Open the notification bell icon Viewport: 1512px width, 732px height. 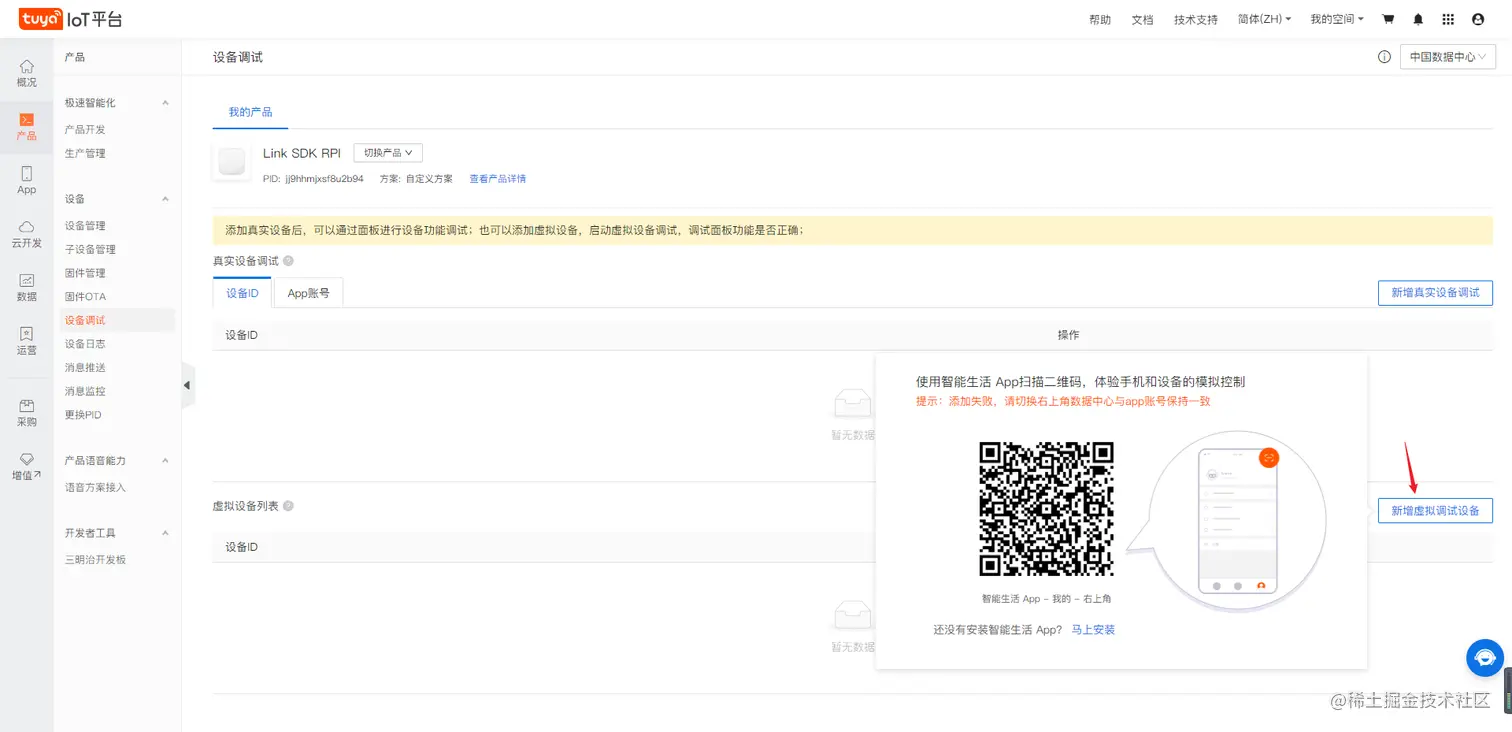tap(1418, 19)
